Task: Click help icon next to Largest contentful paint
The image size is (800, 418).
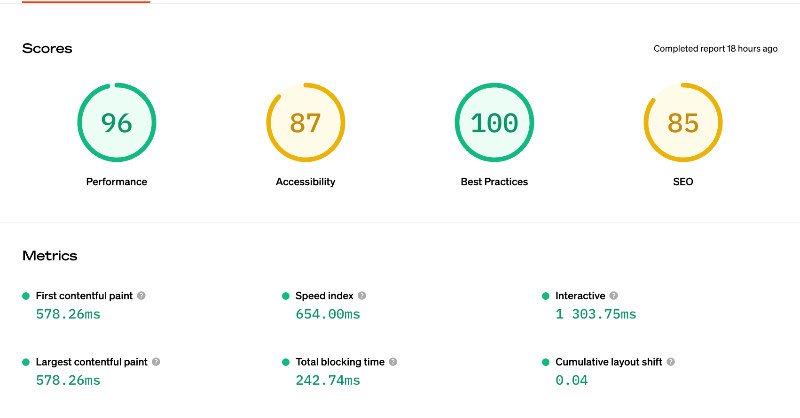Action: 156,362
